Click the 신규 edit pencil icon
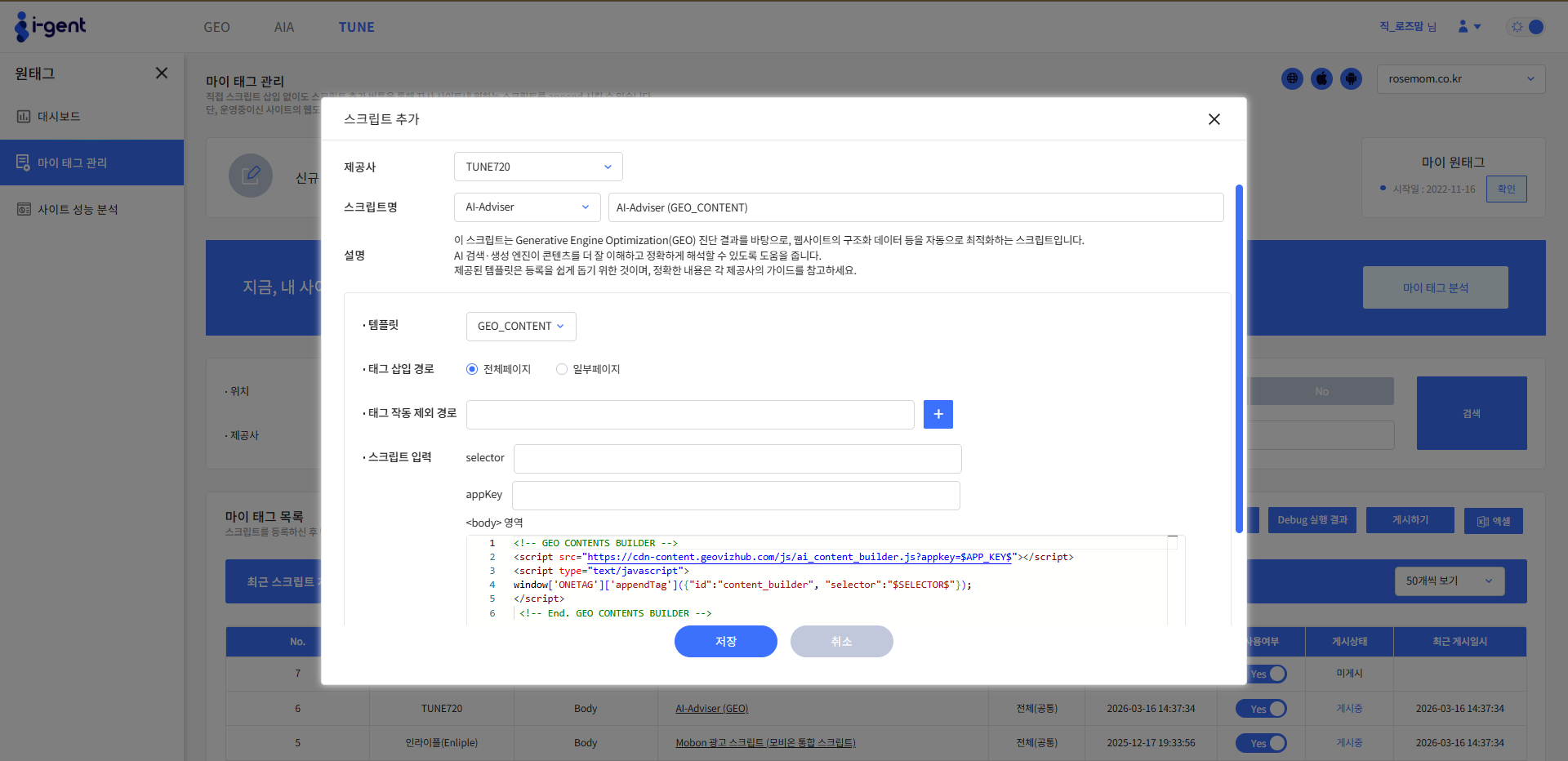Viewport: 1568px width, 761px height. click(251, 176)
